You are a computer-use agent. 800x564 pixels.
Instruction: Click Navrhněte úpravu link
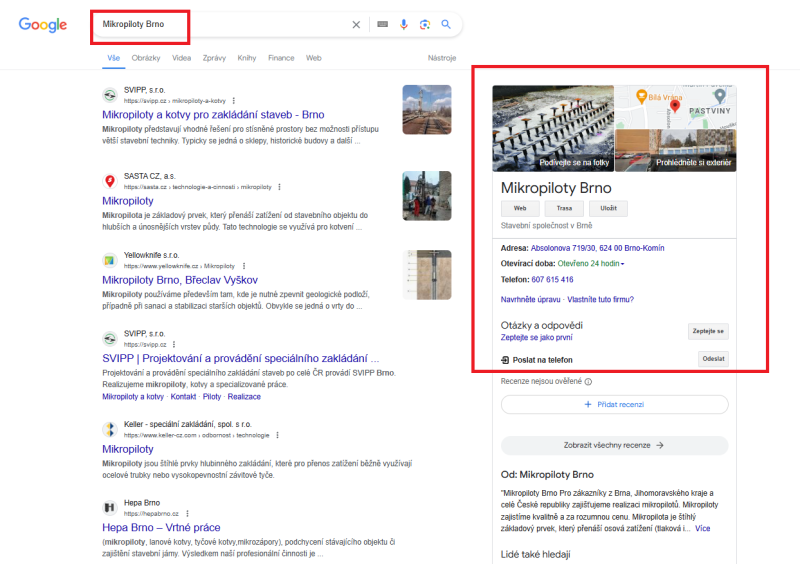530,300
